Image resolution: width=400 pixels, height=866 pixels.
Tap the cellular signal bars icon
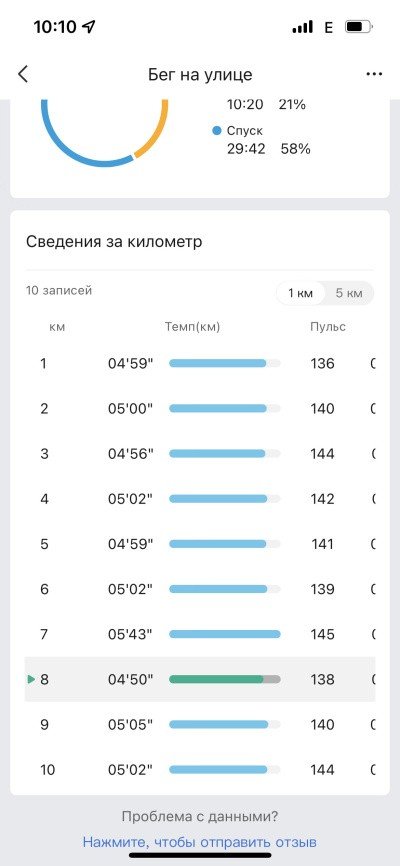click(x=302, y=27)
